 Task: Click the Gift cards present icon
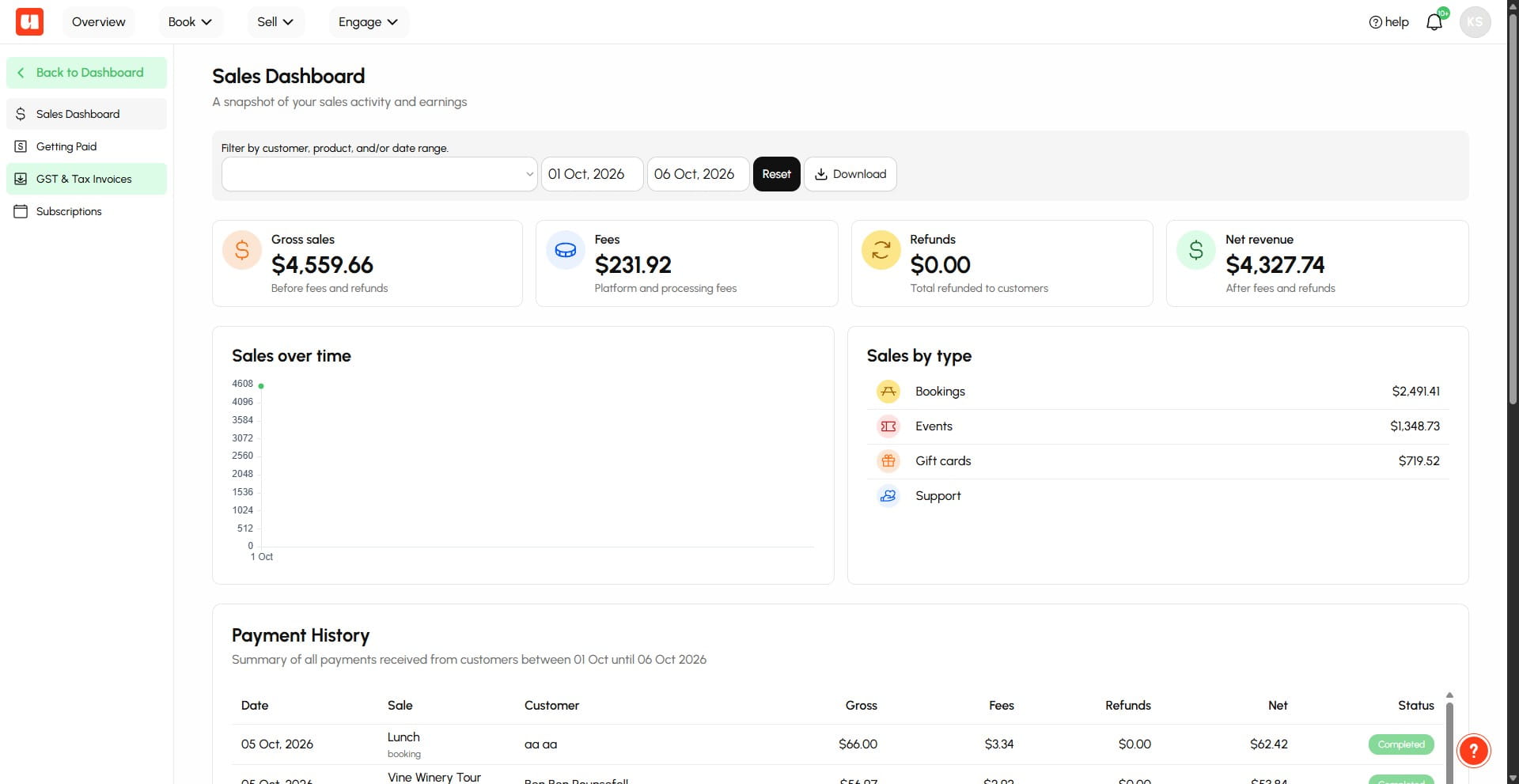pyautogui.click(x=888, y=461)
